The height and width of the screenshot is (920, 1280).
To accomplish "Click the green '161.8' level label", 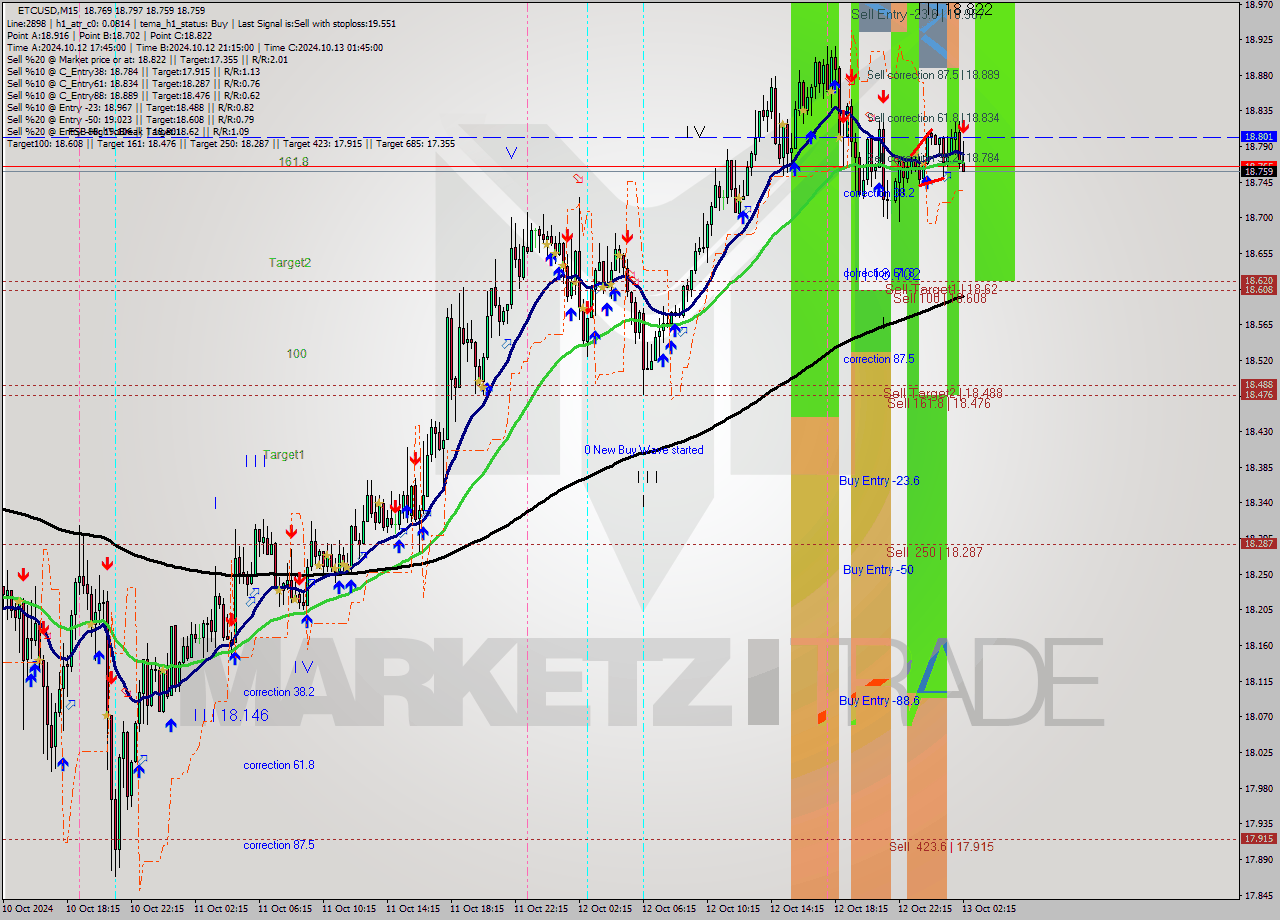I will click(x=293, y=161).
